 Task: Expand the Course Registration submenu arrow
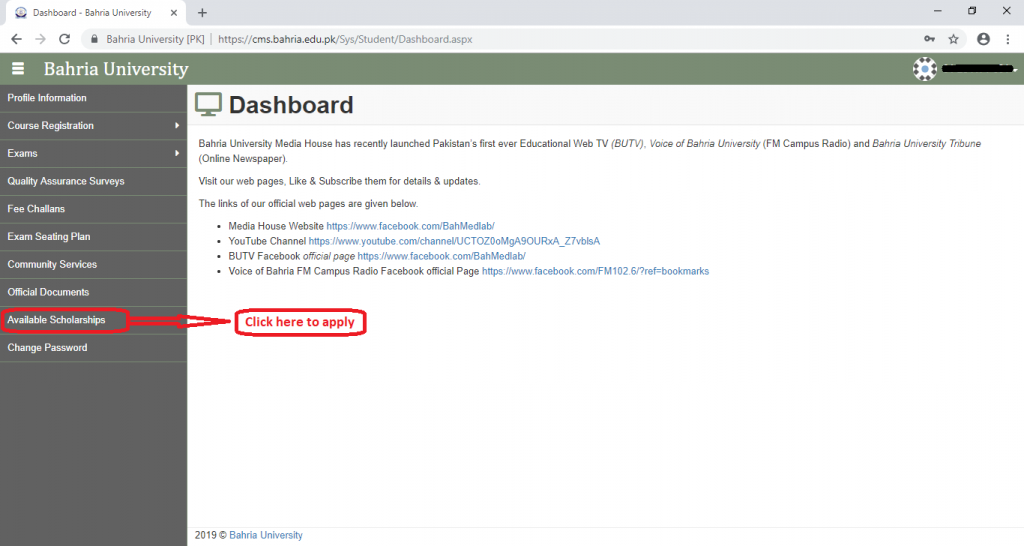tap(177, 126)
